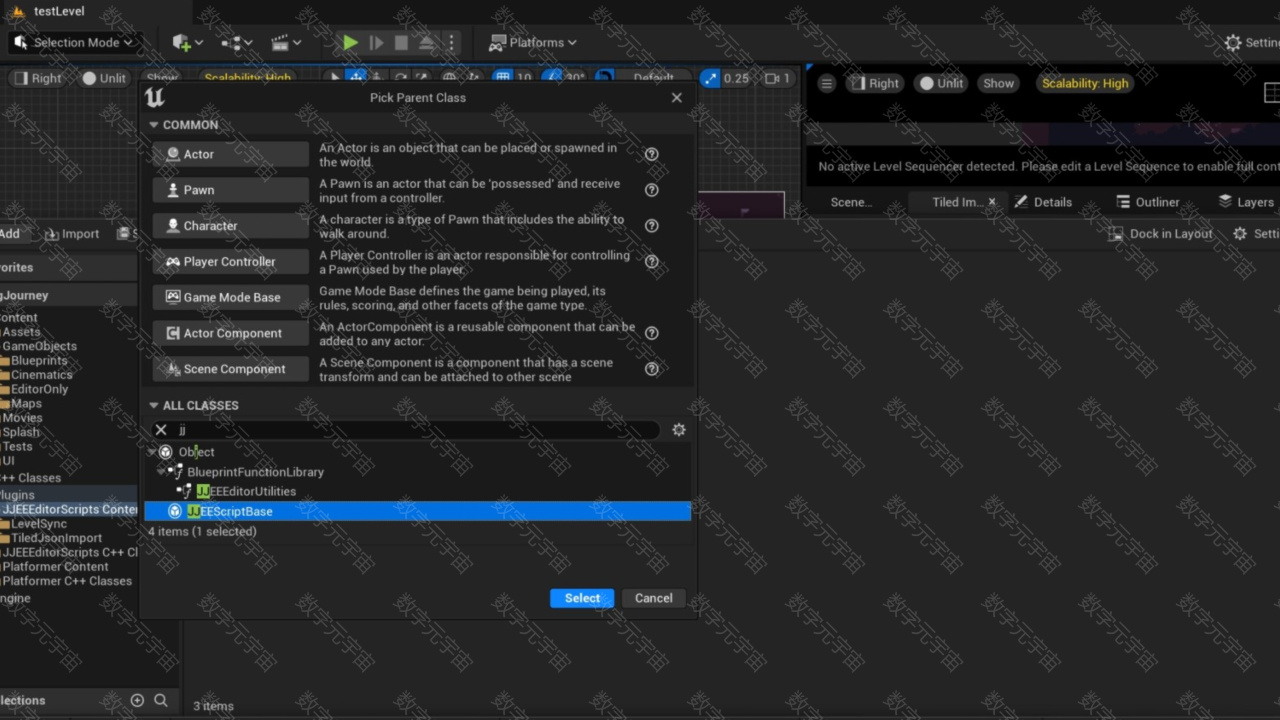Open help icon for Character
1280x720 pixels.
[x=651, y=226]
